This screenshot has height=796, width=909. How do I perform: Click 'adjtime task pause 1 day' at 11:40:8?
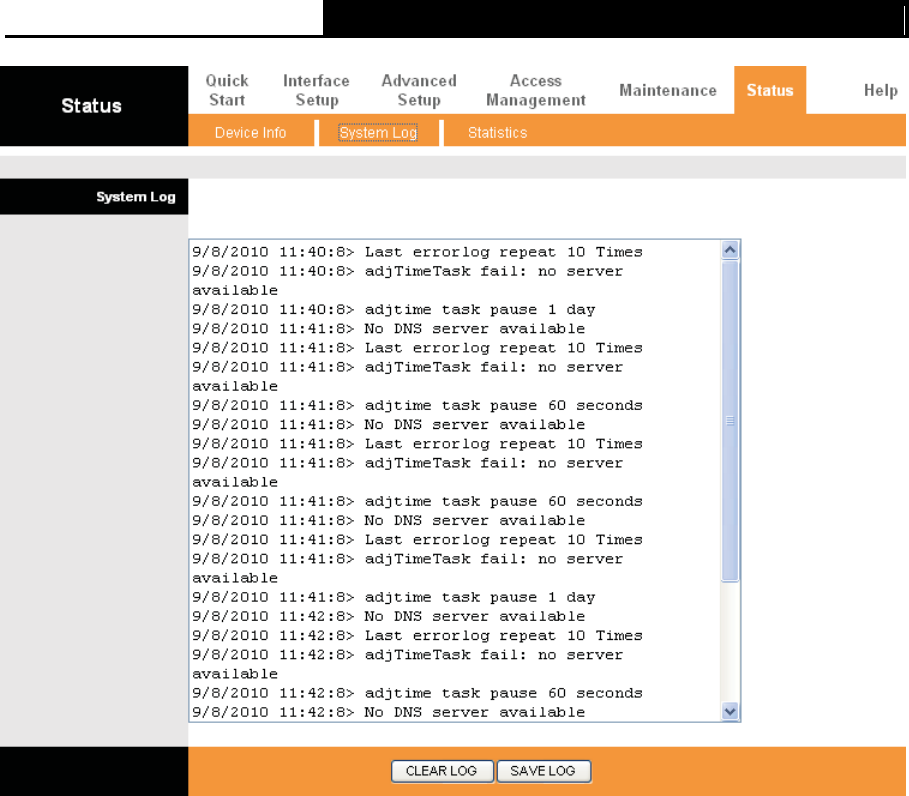point(479,310)
